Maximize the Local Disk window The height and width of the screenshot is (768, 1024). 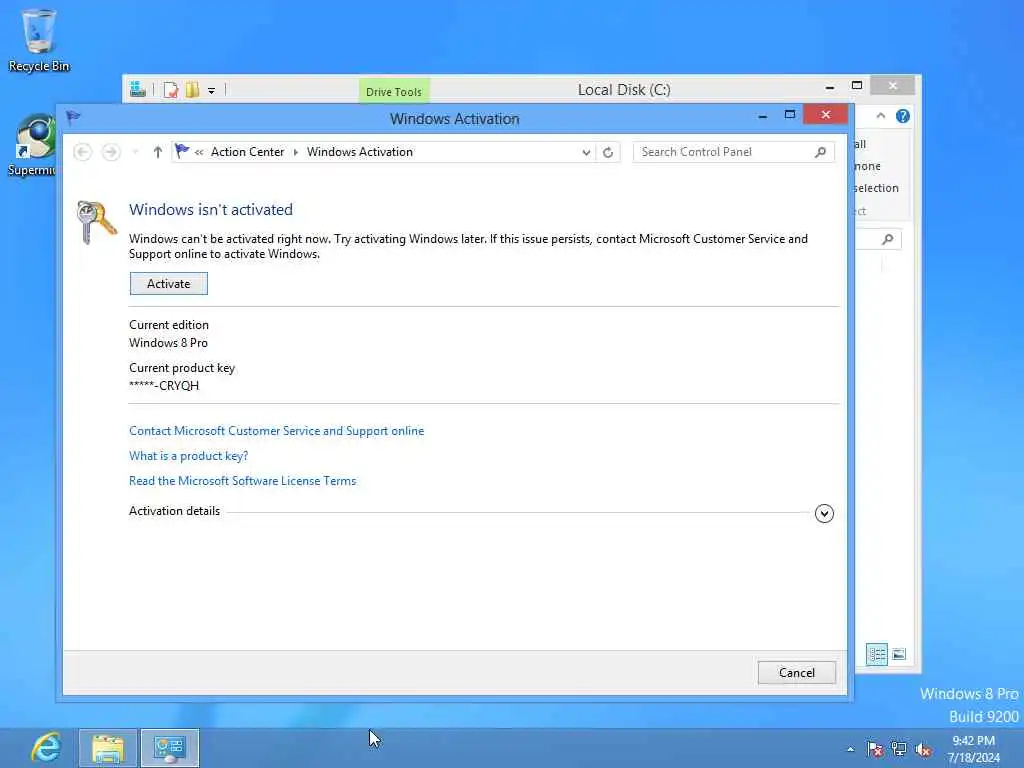[857, 86]
